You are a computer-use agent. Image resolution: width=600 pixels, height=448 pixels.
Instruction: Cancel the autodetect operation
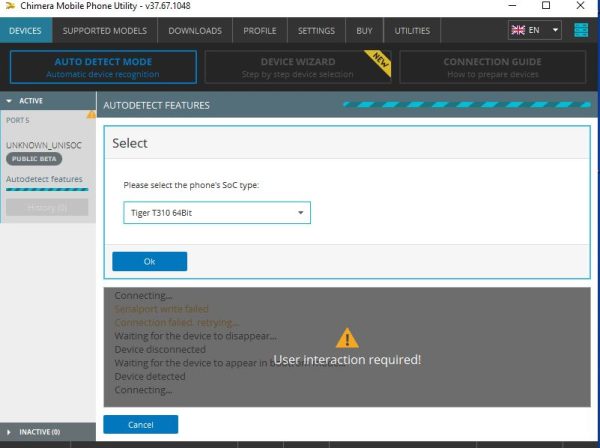click(x=140, y=425)
